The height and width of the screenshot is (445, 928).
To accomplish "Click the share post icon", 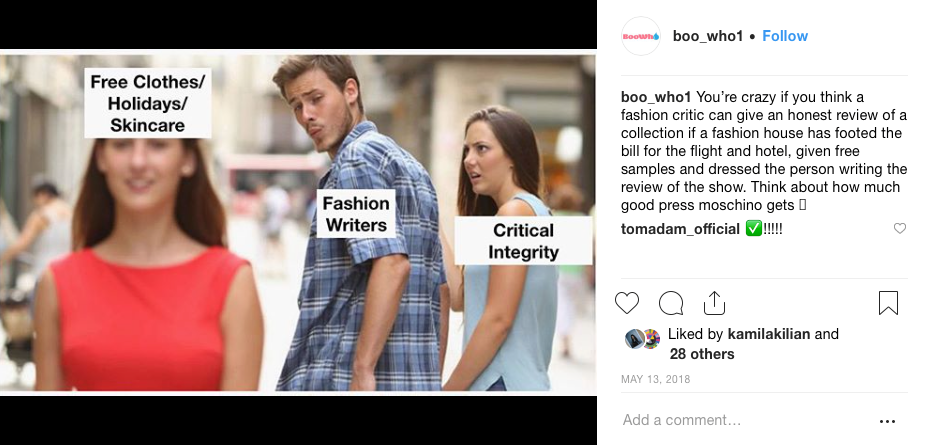I will pos(714,302).
